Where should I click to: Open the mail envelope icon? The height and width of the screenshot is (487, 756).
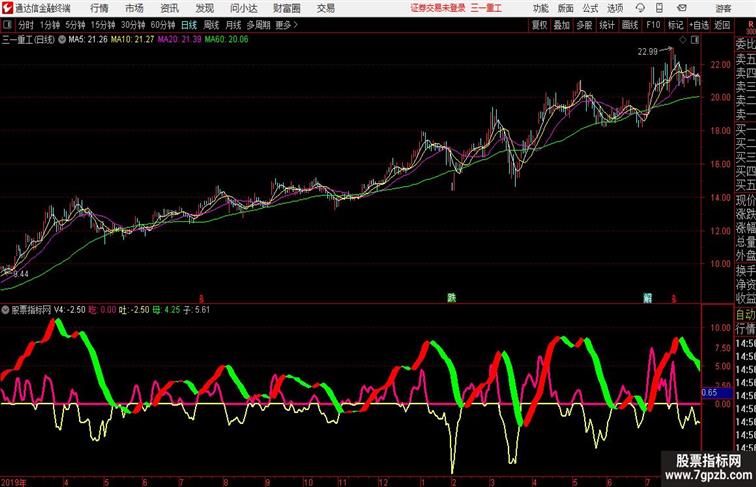point(682,8)
